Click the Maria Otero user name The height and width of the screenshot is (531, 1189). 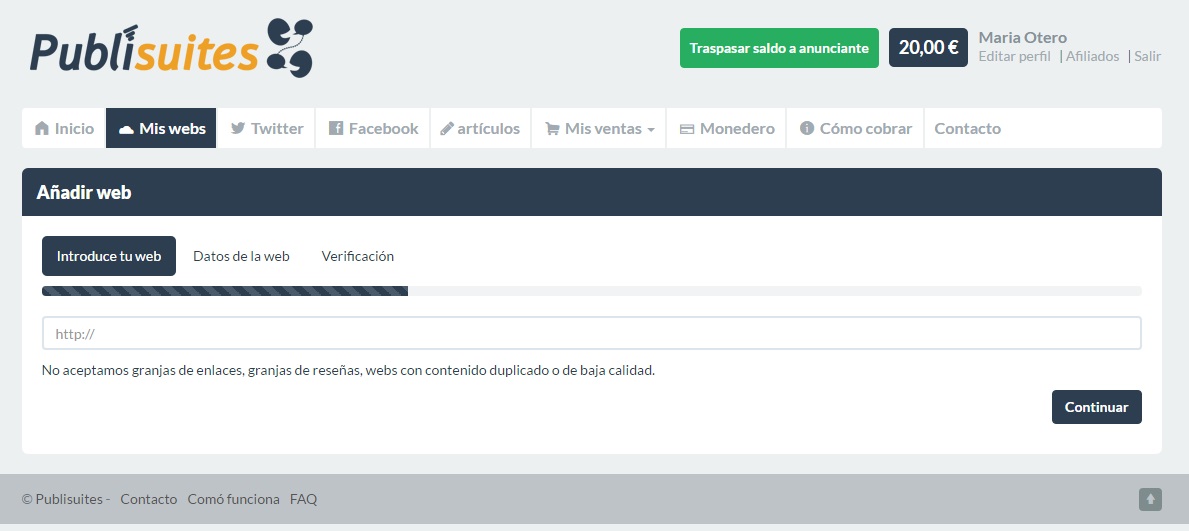click(x=1022, y=37)
